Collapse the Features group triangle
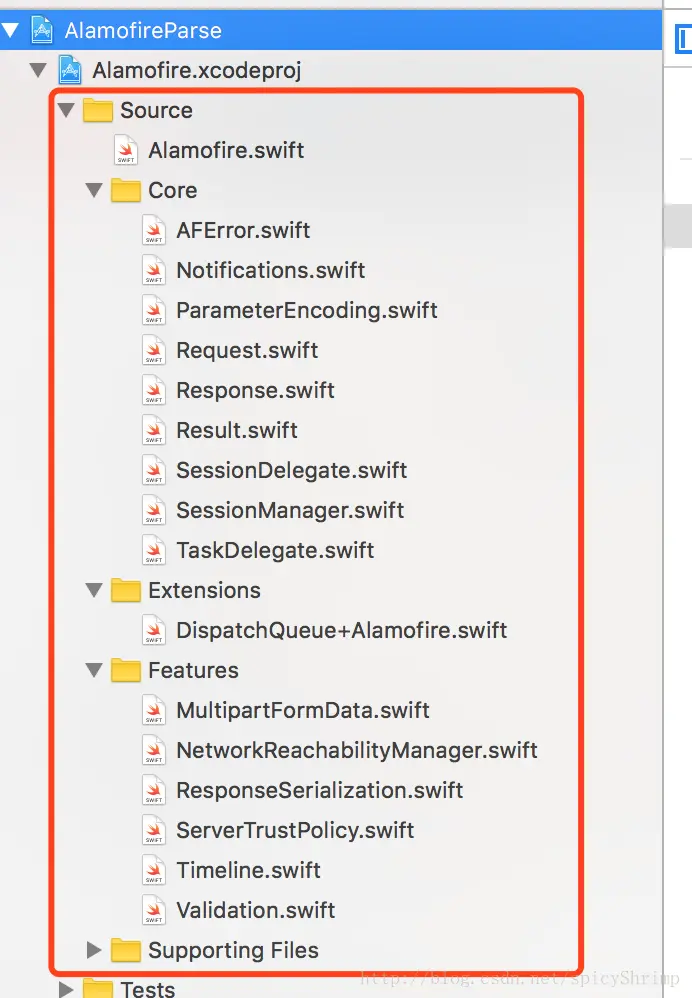The width and height of the screenshot is (692, 998). 94,670
